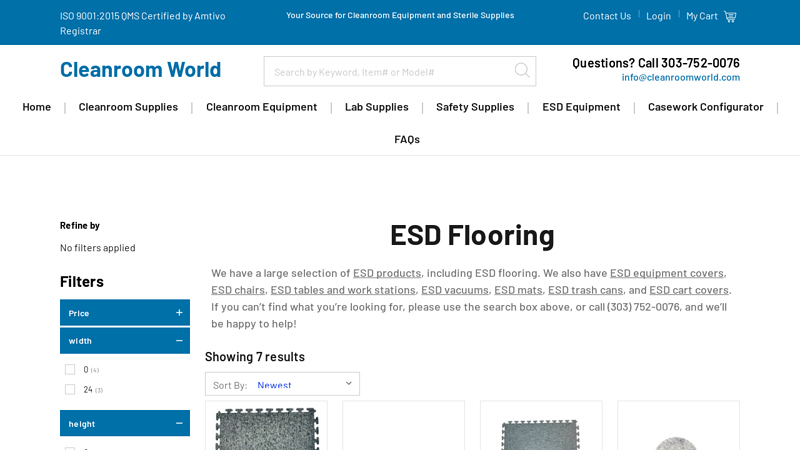Follow the ESD chairs link
Image resolution: width=800 pixels, height=450 pixels.
coord(238,290)
